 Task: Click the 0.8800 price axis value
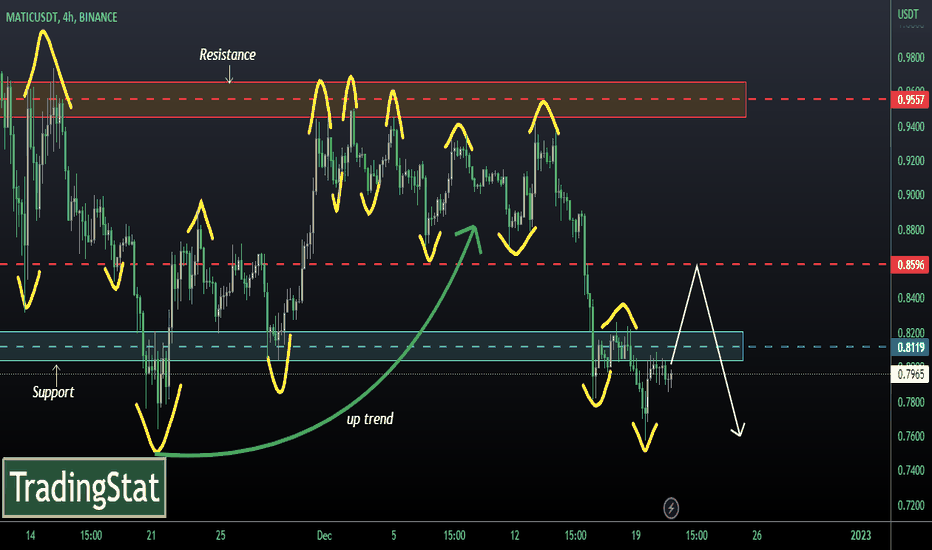click(911, 230)
